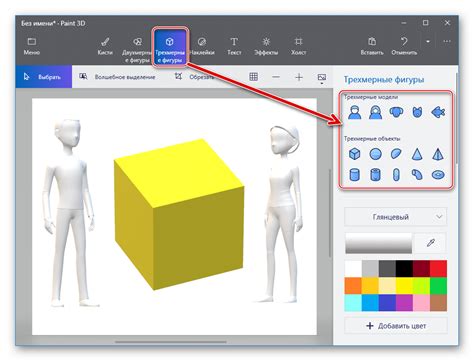Select the Кисти brushes tool
474x361 pixels.
click(x=105, y=46)
